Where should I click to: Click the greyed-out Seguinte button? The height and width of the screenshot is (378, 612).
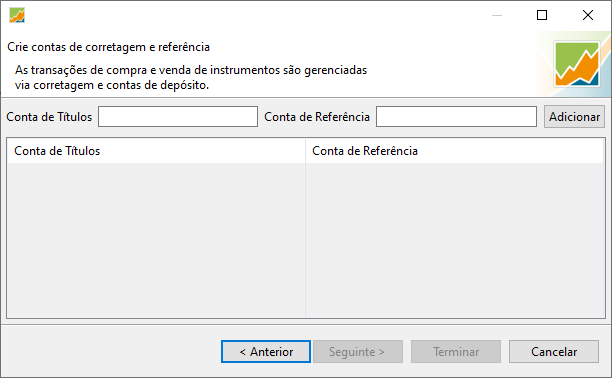(358, 351)
